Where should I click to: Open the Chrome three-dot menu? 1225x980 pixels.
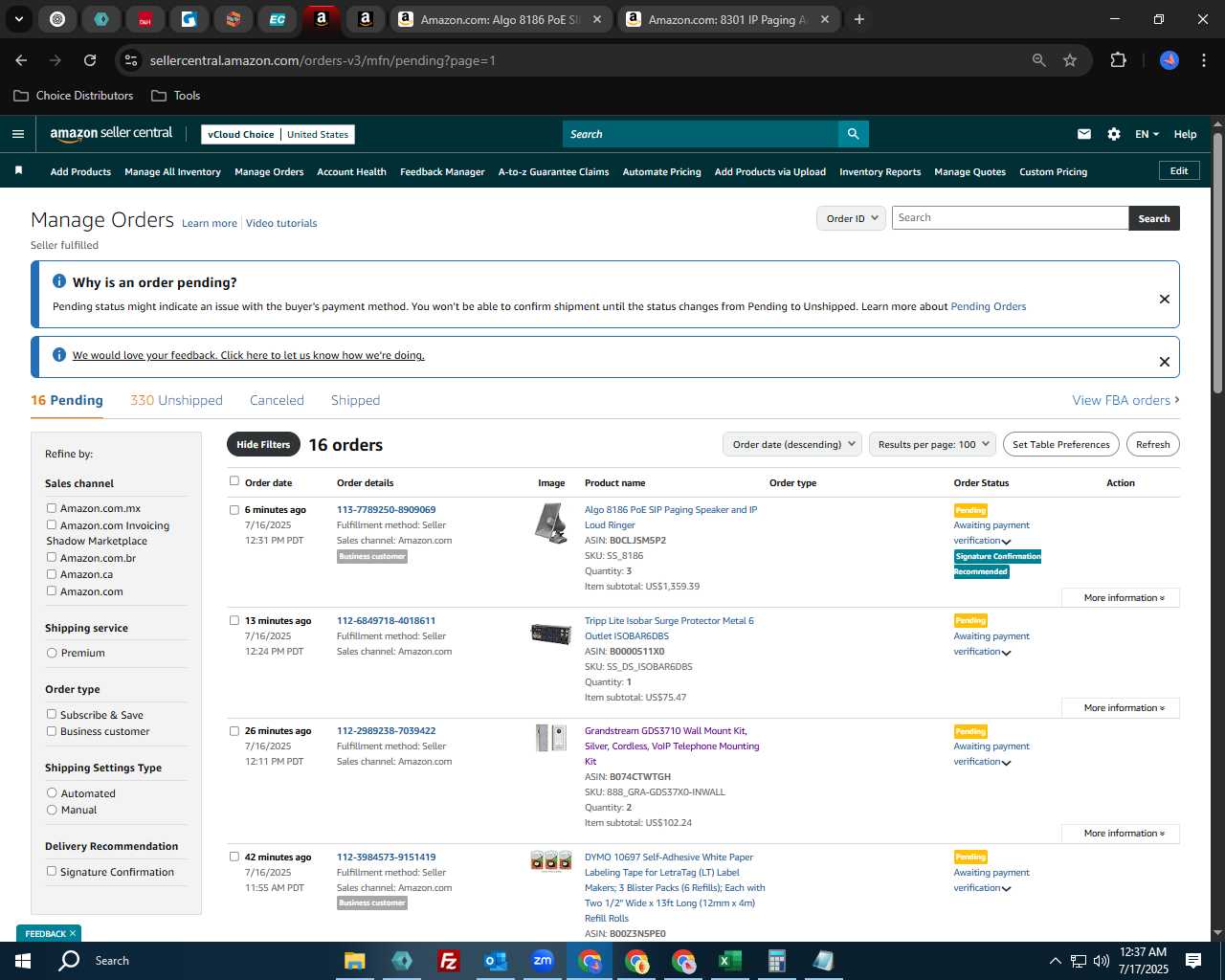[1202, 60]
